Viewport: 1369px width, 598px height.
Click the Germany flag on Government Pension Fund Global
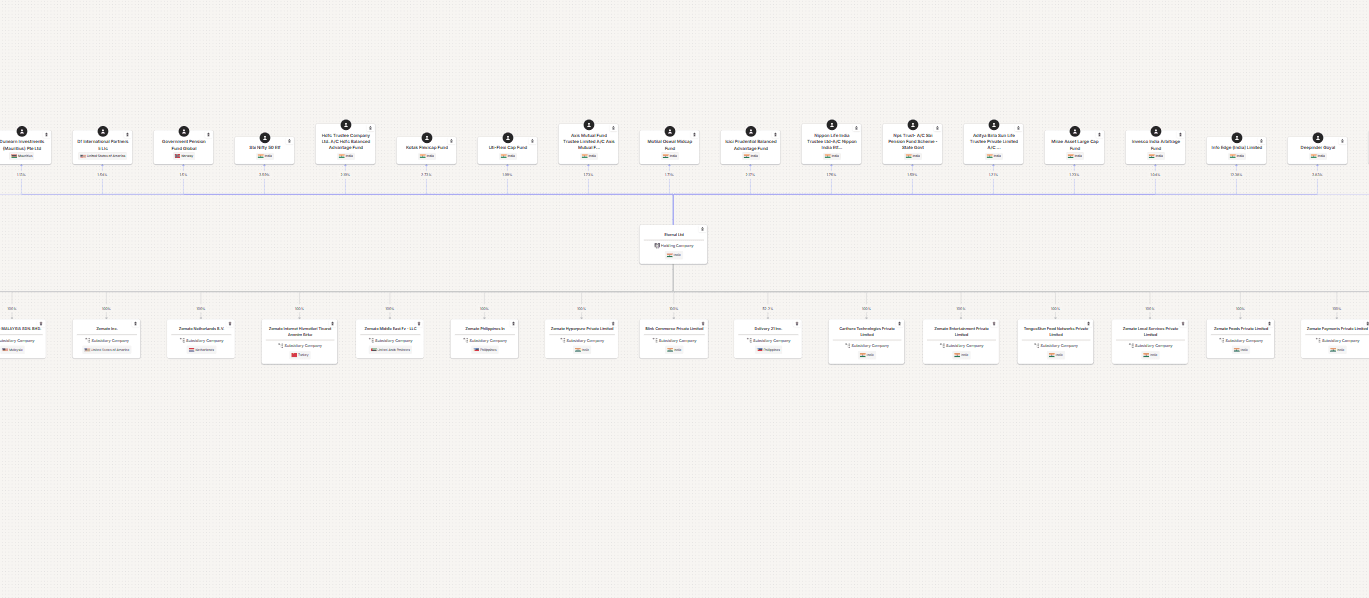[x=185, y=155]
